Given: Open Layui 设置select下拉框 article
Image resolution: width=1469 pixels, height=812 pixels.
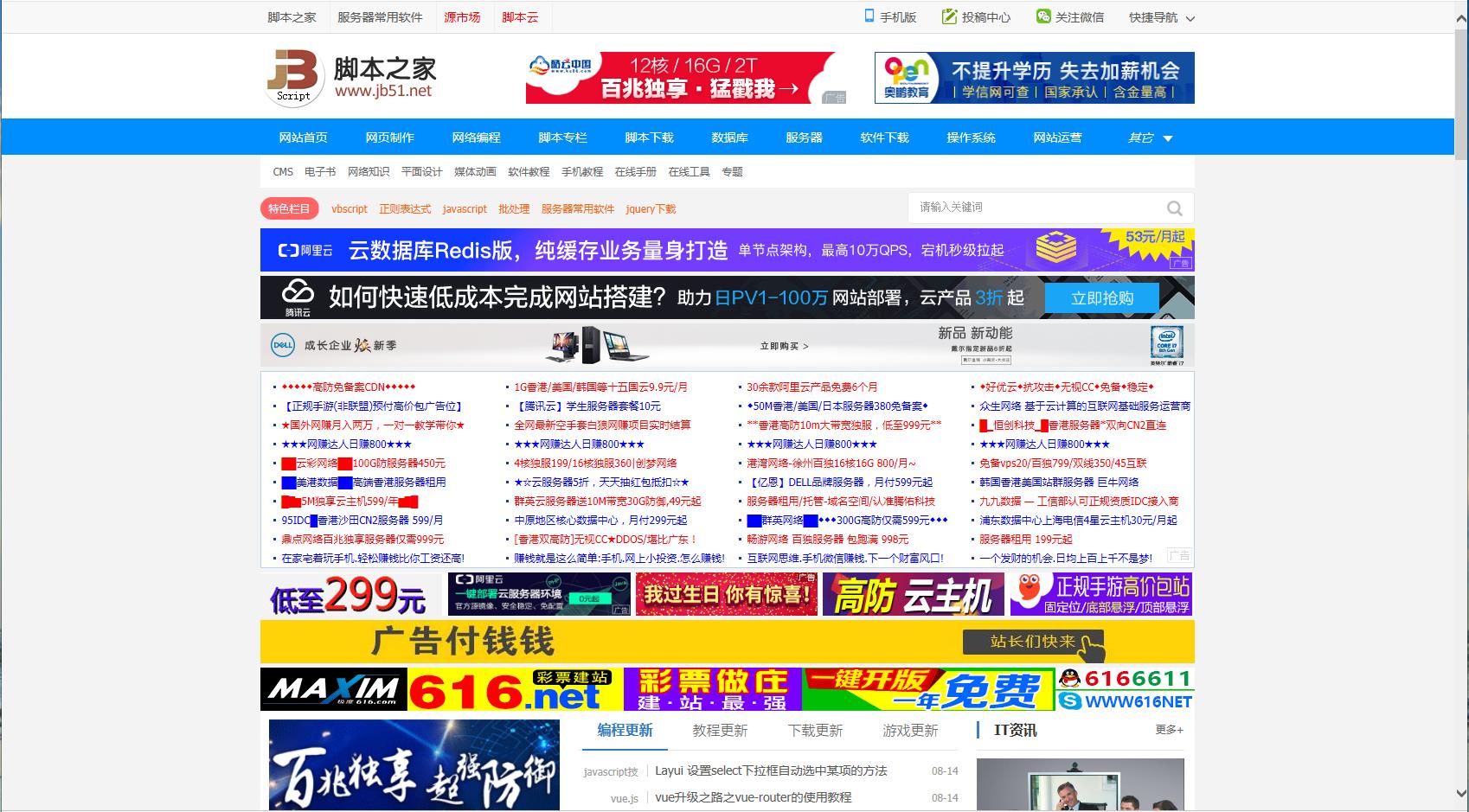Looking at the screenshot, I should pos(771,770).
